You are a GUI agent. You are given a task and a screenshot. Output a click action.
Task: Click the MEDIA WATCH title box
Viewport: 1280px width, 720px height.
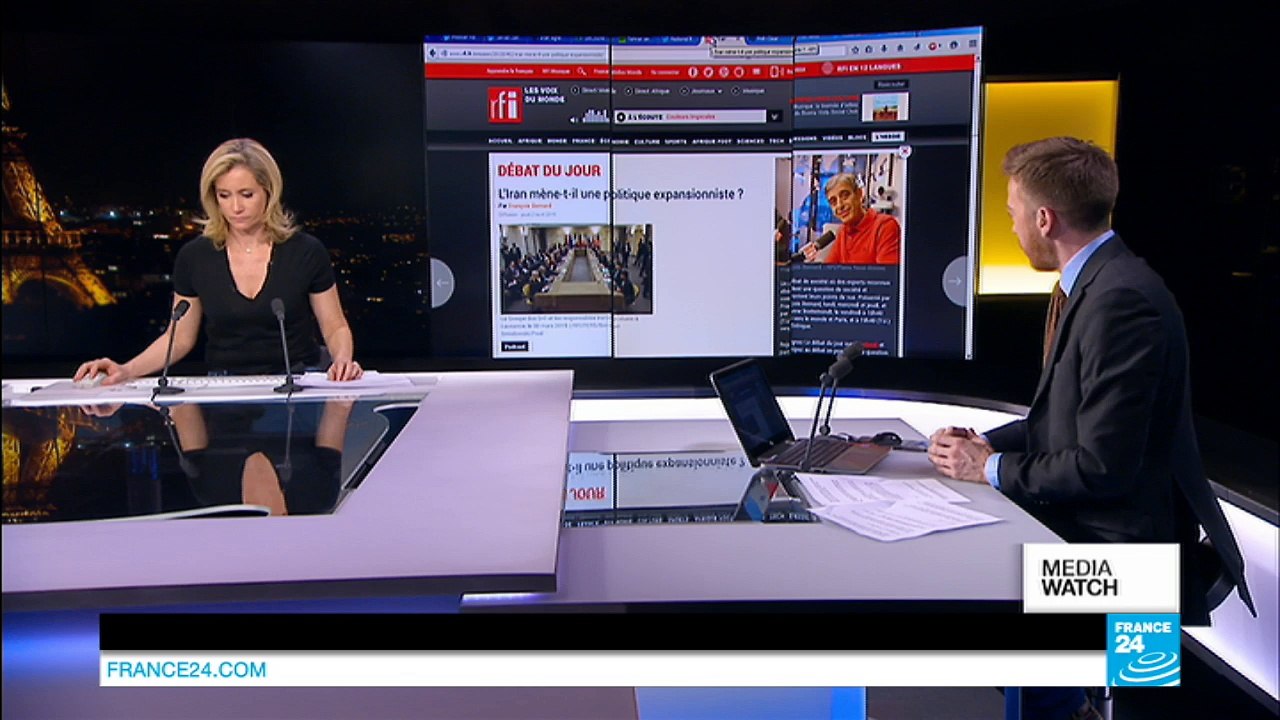(x=1101, y=578)
